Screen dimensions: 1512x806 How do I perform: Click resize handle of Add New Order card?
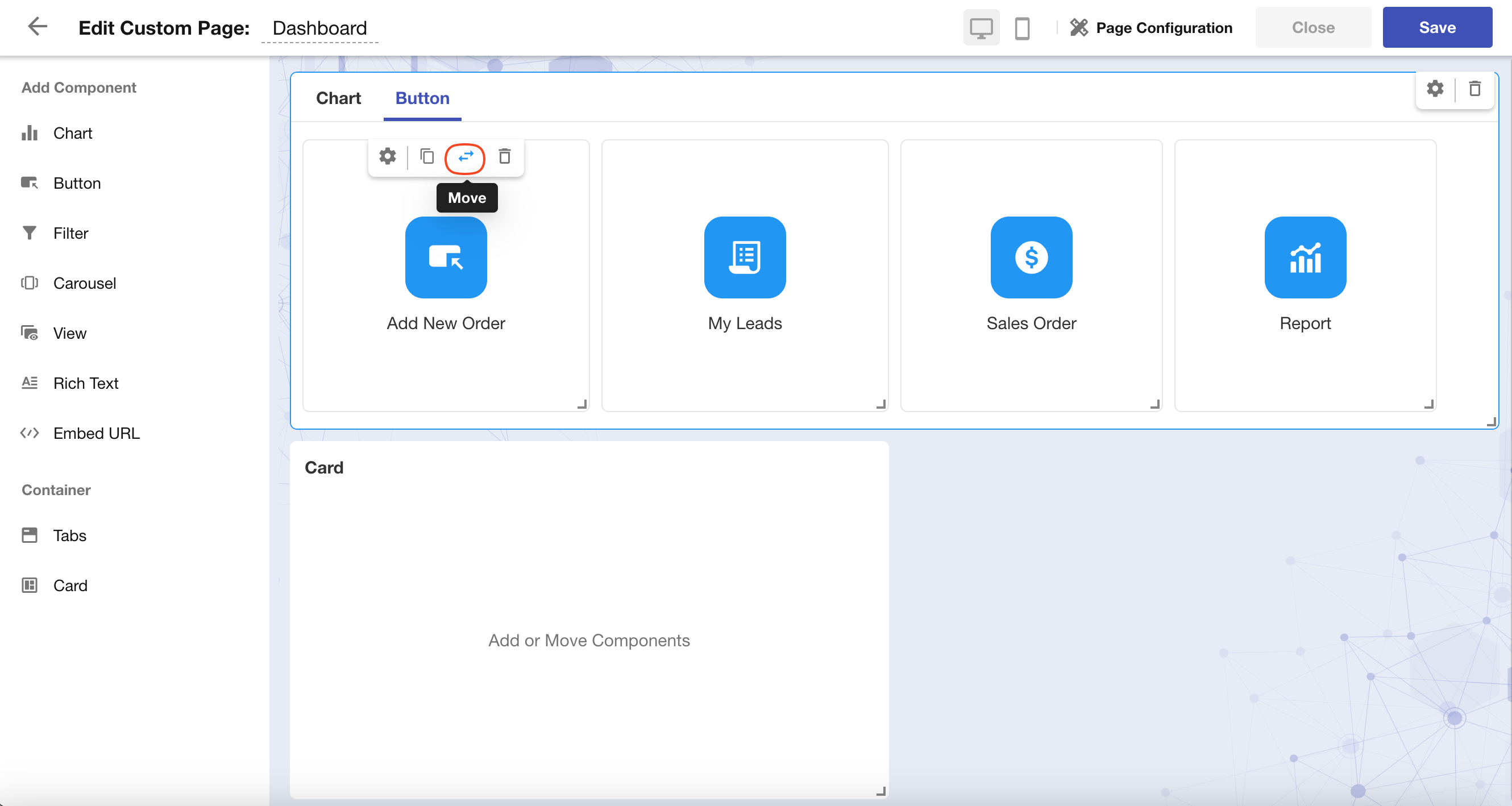[582, 404]
